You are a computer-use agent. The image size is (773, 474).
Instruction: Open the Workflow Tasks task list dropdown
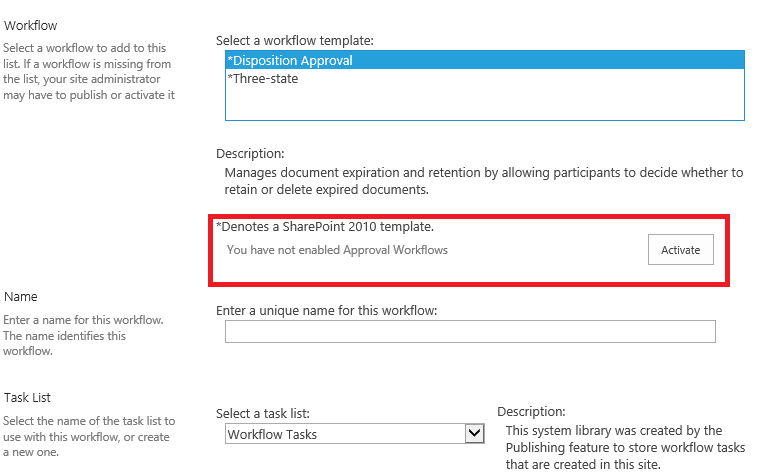click(x=354, y=434)
